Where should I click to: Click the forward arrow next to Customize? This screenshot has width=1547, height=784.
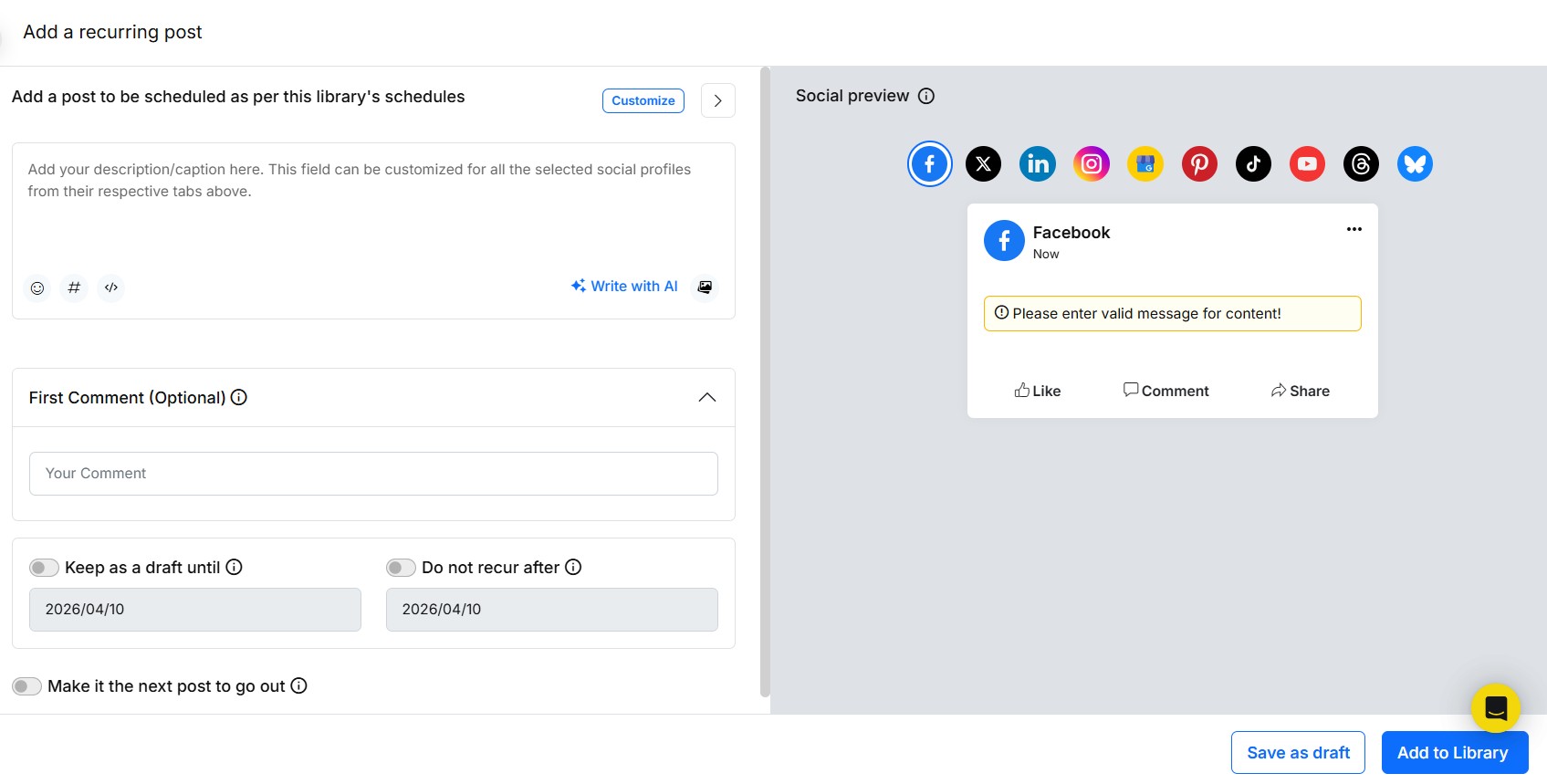(x=717, y=100)
